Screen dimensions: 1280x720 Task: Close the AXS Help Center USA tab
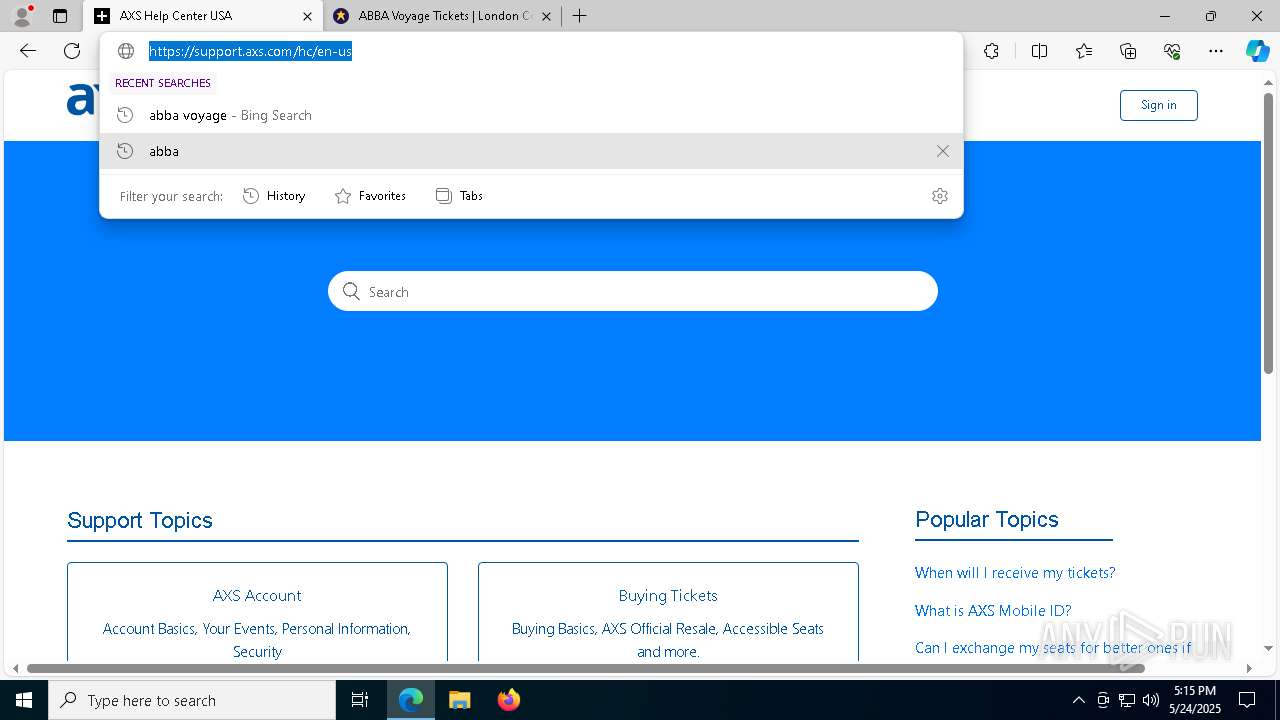(307, 16)
